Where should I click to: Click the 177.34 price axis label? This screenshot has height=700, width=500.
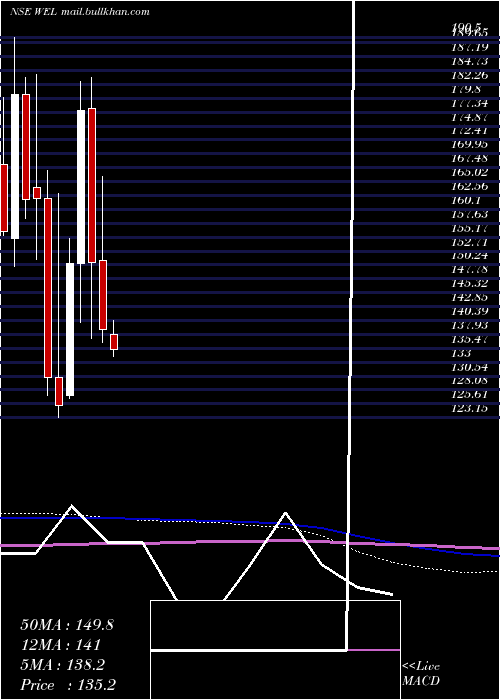click(469, 103)
